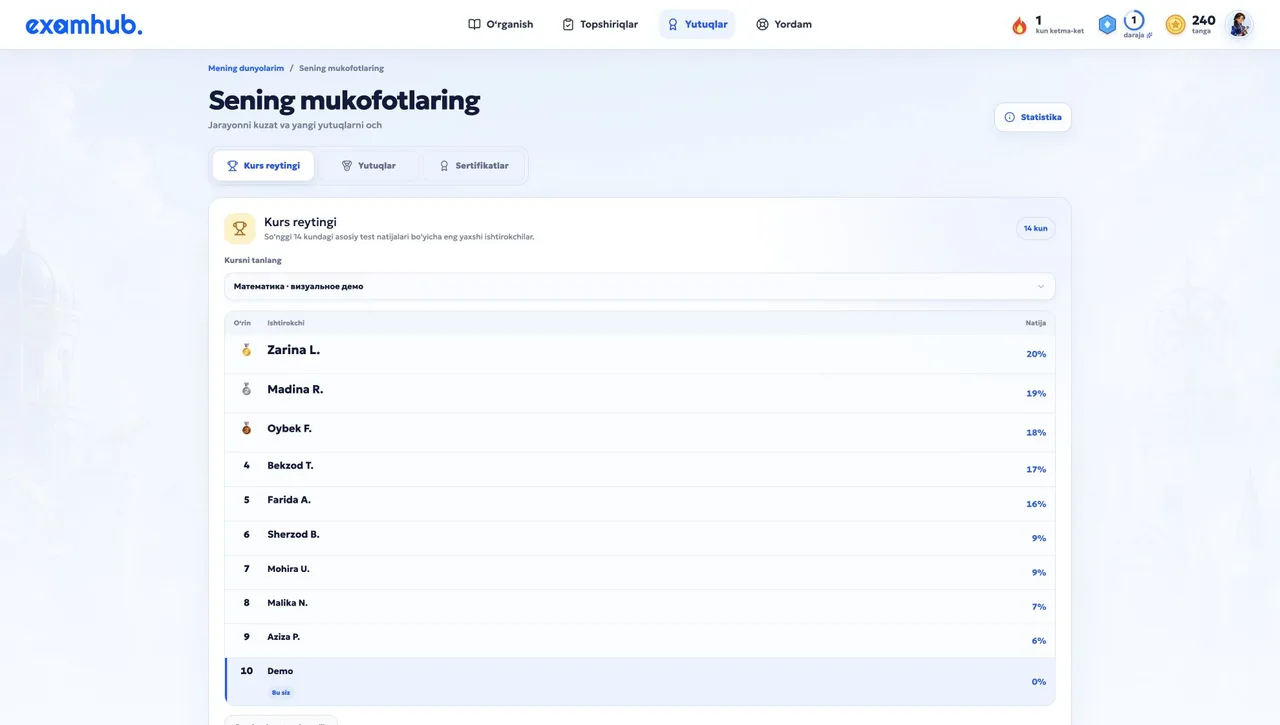Viewport: 1280px width, 725px height.
Task: Click the 7% result value
Action: click(x=1039, y=607)
